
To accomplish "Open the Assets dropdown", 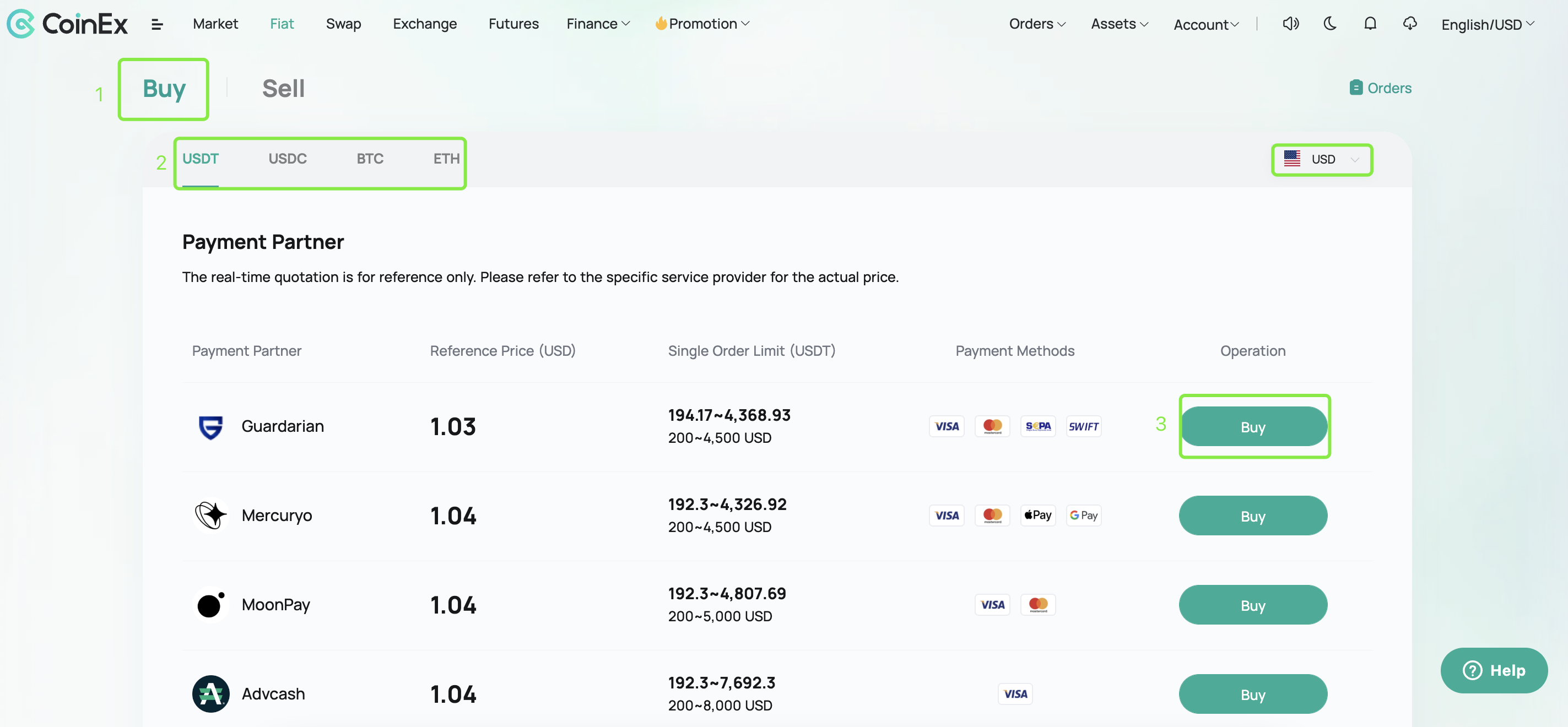I will coord(1120,24).
